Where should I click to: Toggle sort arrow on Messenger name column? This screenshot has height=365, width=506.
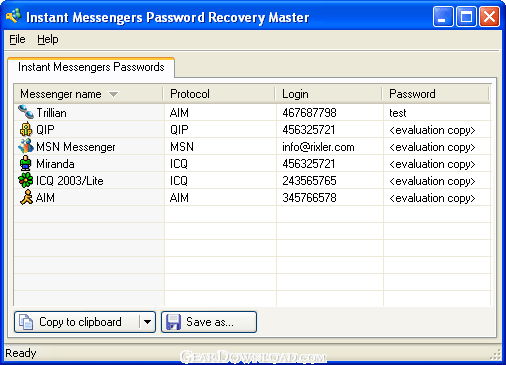pyautogui.click(x=113, y=94)
